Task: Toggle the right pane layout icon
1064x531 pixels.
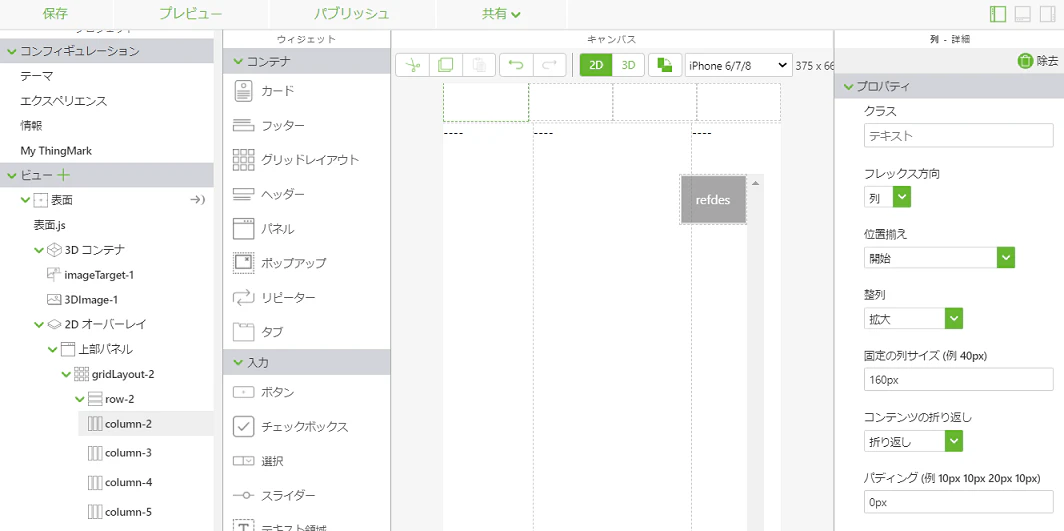Action: [1048, 14]
